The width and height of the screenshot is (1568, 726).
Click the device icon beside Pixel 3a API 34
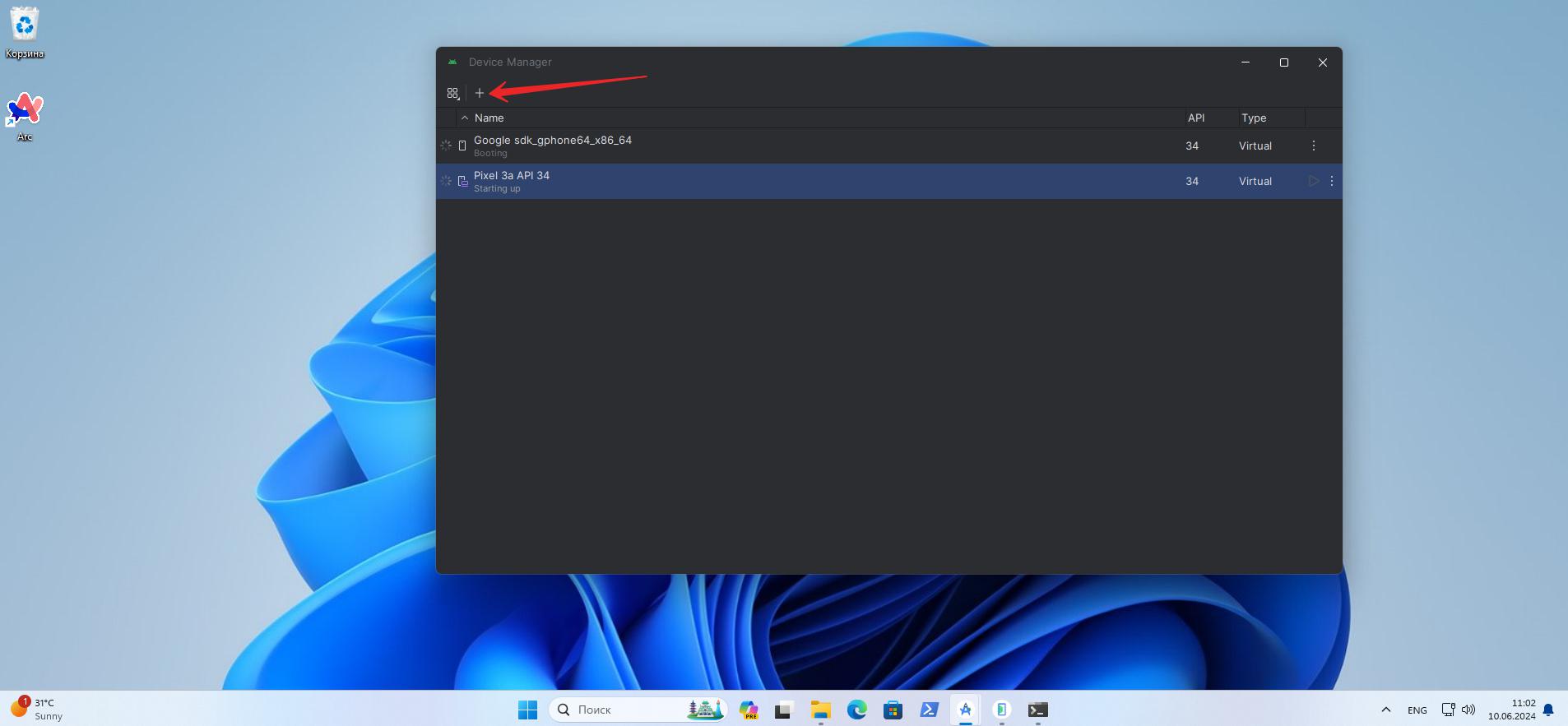[x=463, y=181]
